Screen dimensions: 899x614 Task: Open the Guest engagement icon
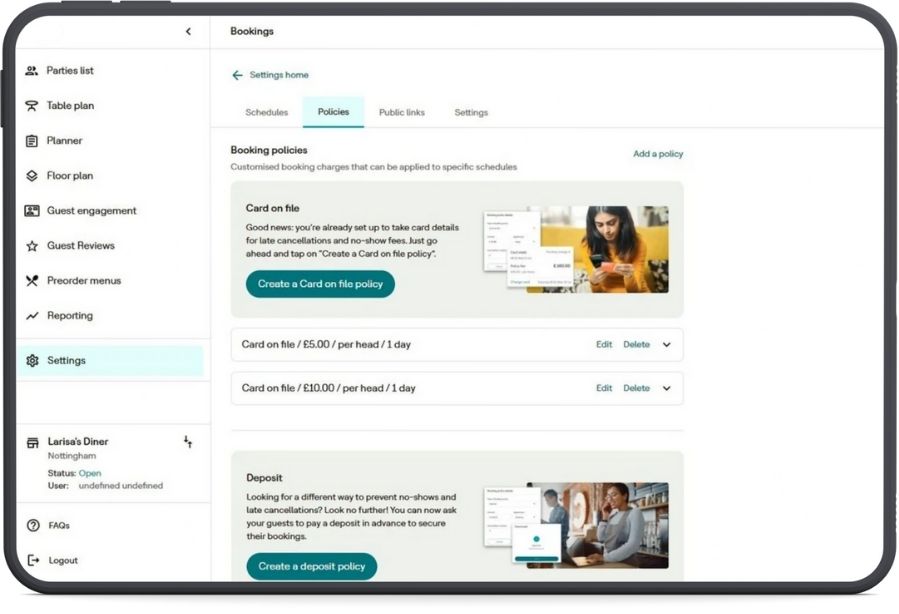(32, 210)
